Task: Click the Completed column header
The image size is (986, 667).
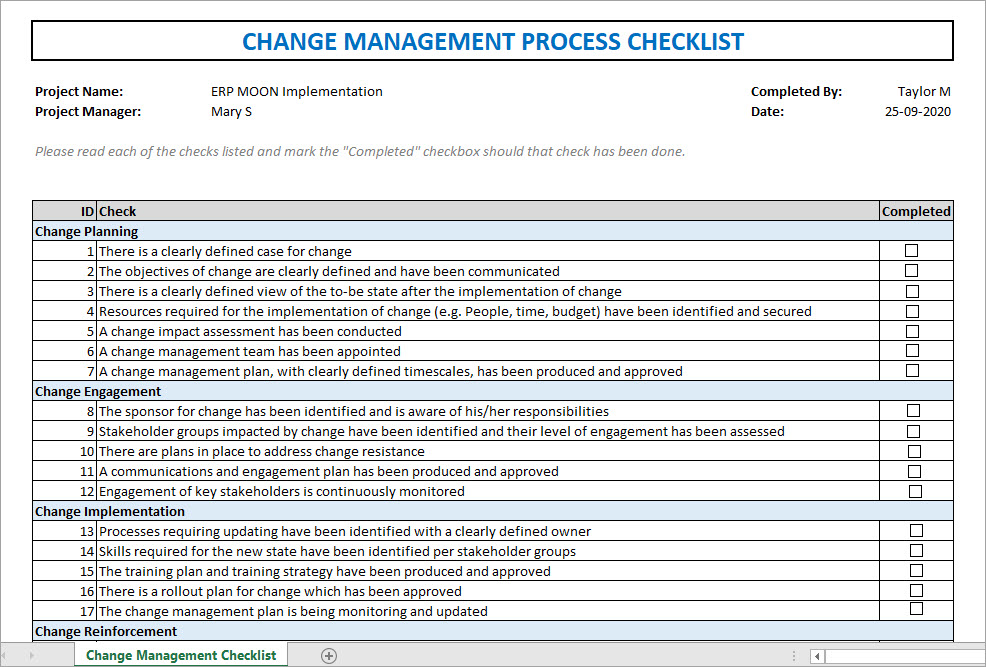Action: [x=916, y=211]
